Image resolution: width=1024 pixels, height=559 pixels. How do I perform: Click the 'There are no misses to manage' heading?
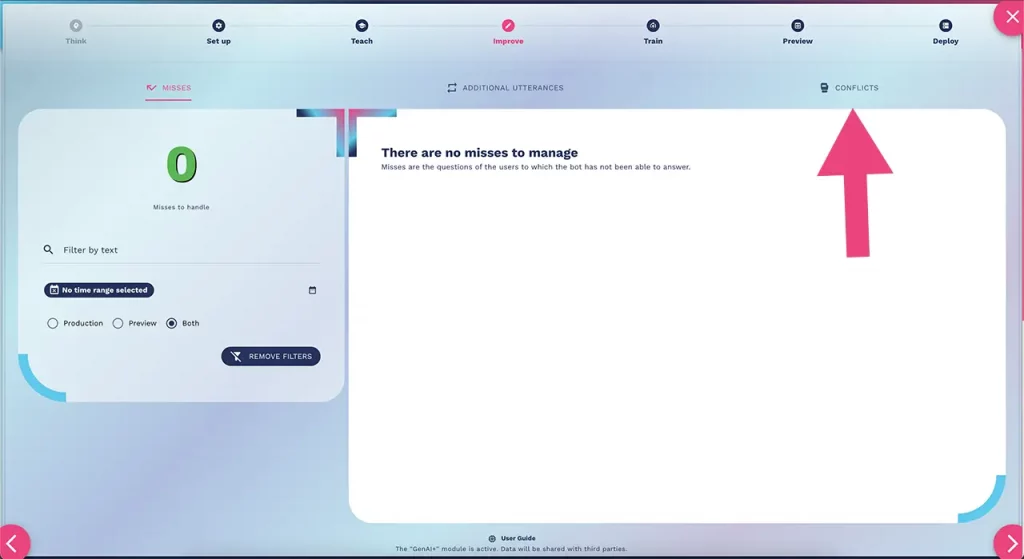pos(479,153)
